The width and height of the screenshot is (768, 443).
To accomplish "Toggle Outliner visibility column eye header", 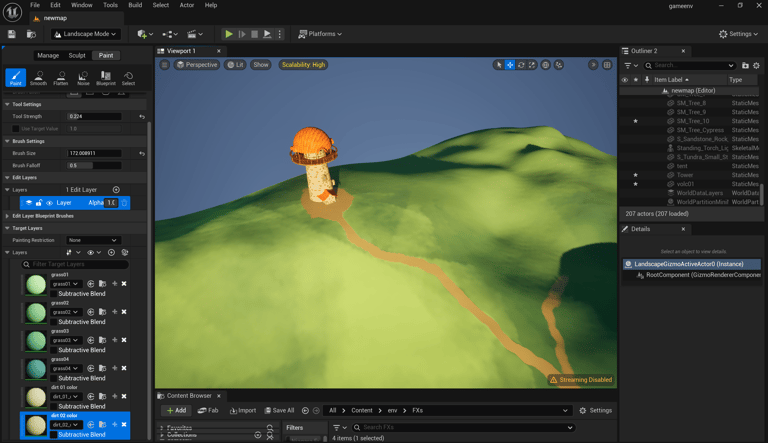I will 624,79.
